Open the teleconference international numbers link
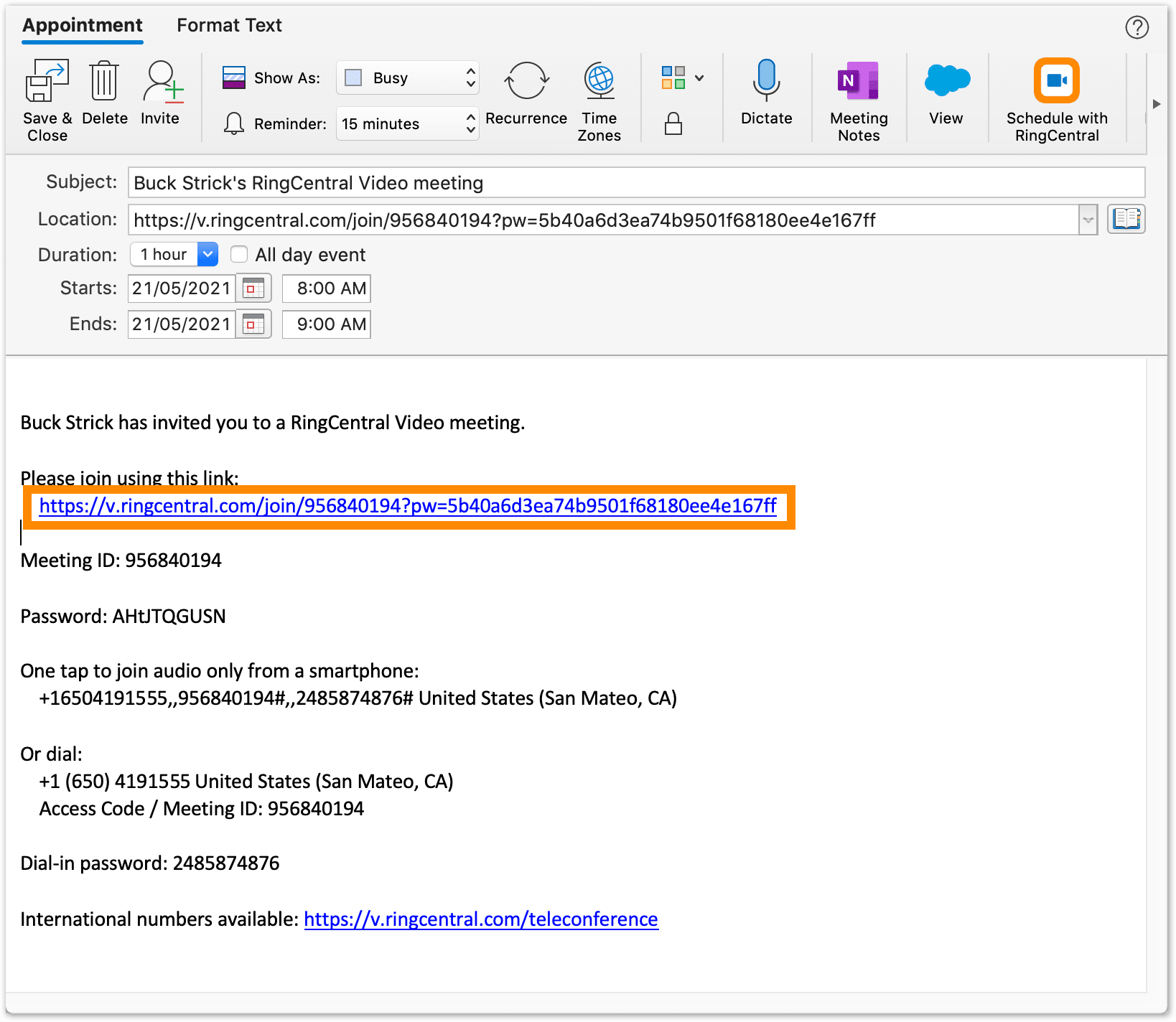The image size is (1176, 1022). [x=481, y=919]
